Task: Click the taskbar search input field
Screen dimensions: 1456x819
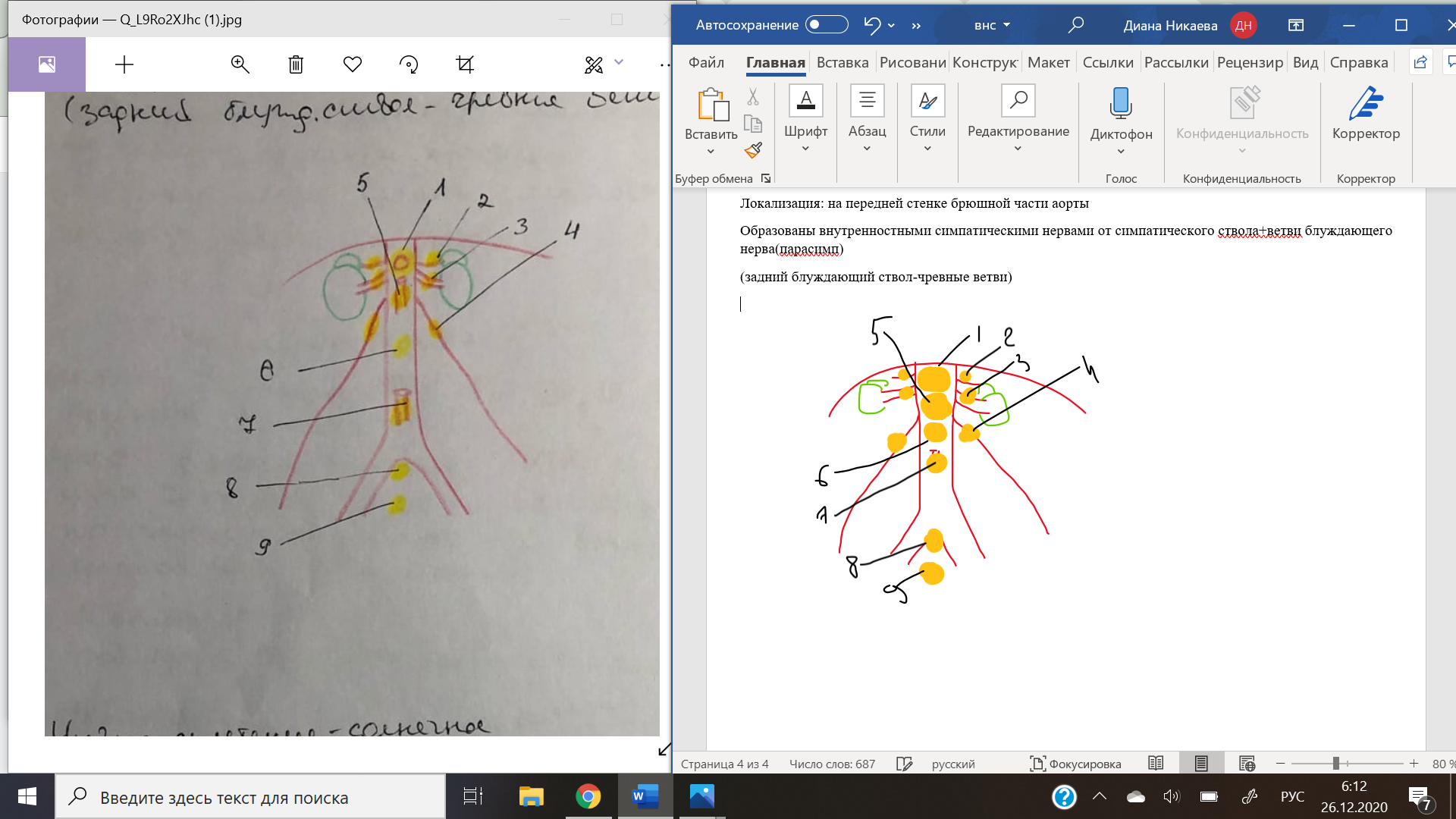Action: [x=250, y=797]
